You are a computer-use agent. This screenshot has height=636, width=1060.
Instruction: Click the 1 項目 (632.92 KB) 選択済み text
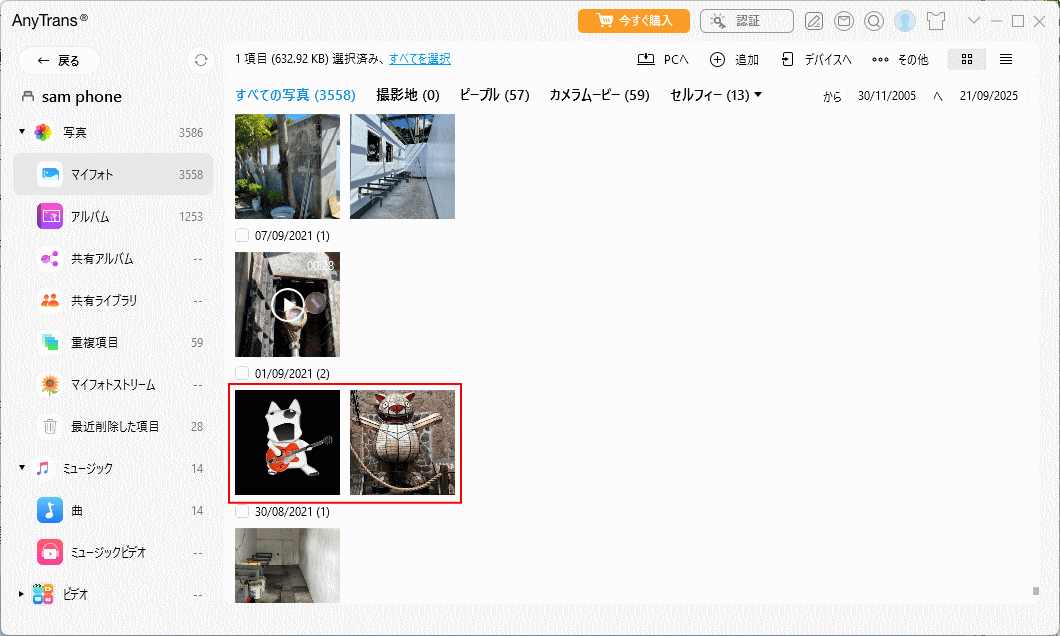309,59
